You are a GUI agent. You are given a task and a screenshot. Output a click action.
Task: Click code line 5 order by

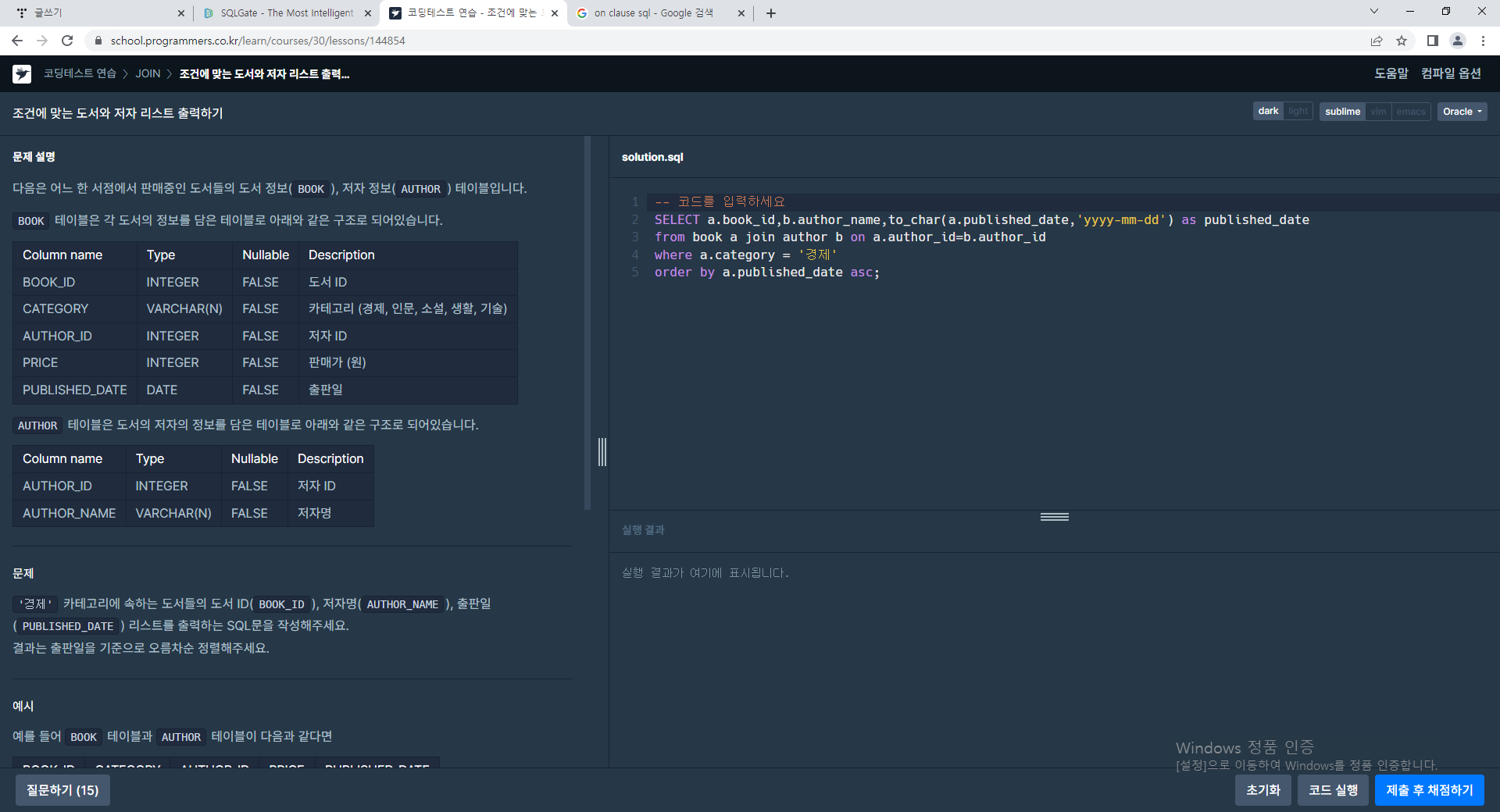point(767,272)
